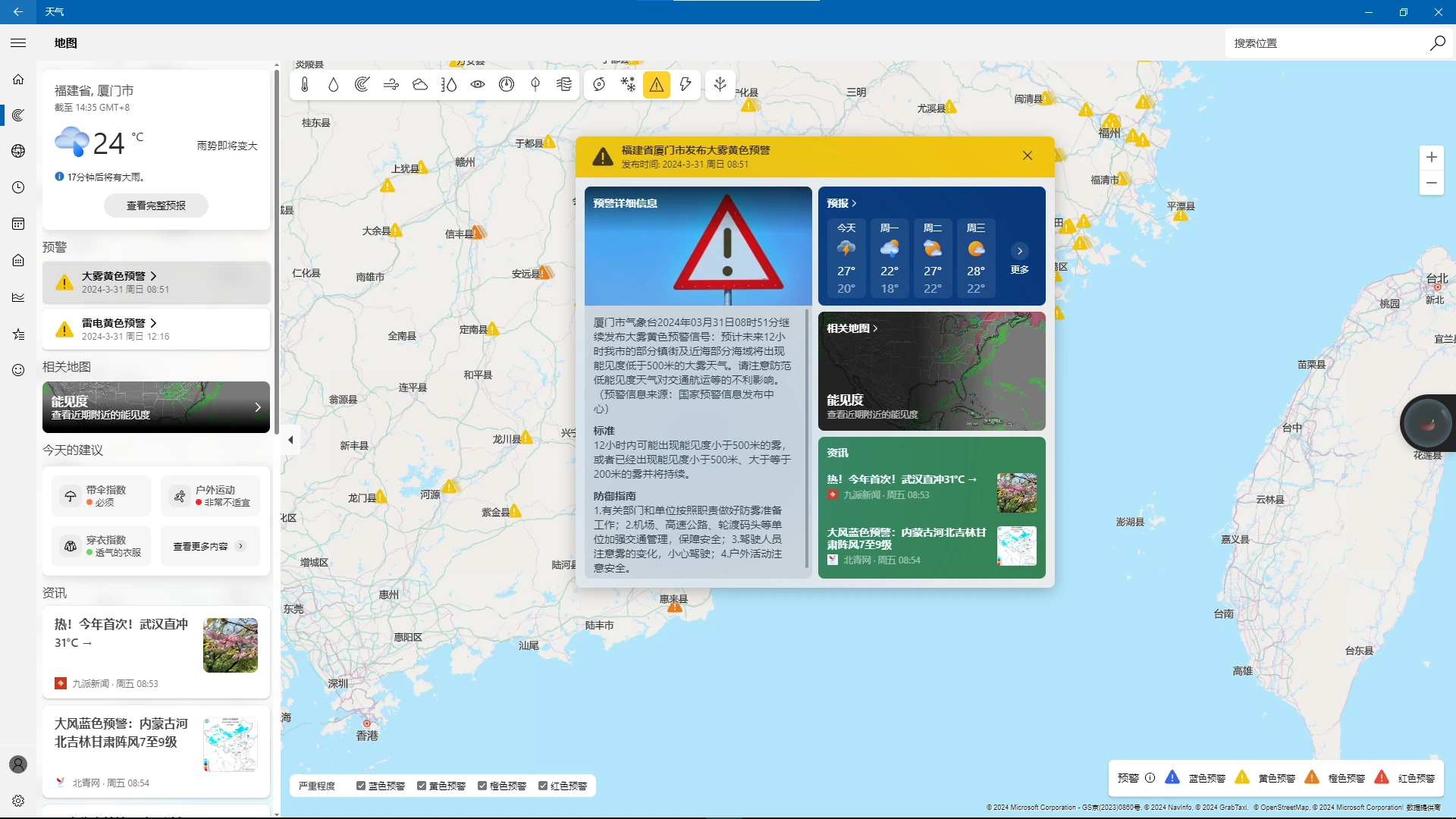Click the left panel vertical scrollbar

click(x=277, y=250)
